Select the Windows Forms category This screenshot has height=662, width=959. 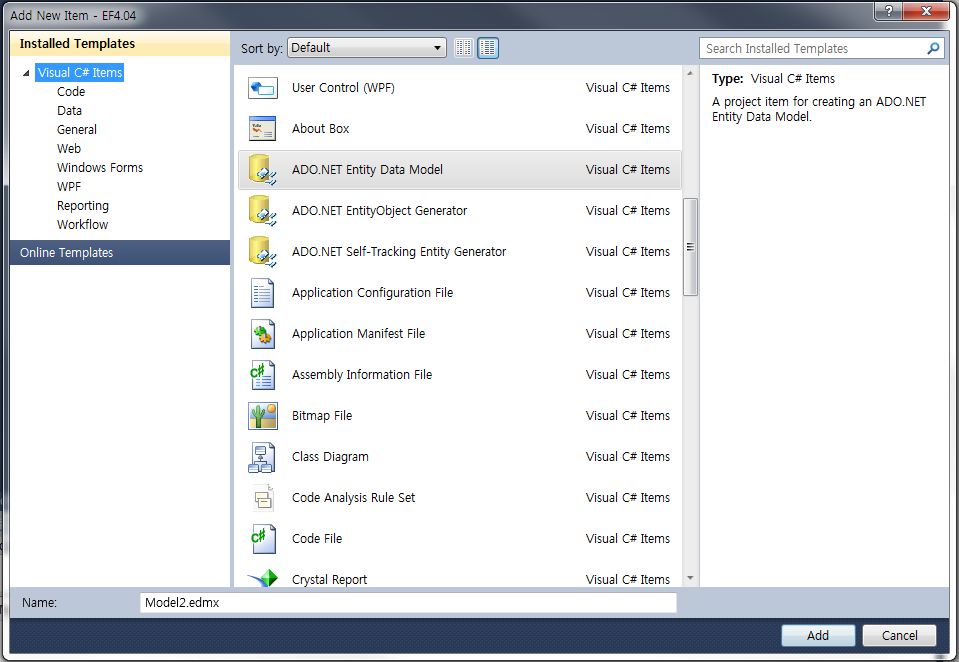(100, 168)
